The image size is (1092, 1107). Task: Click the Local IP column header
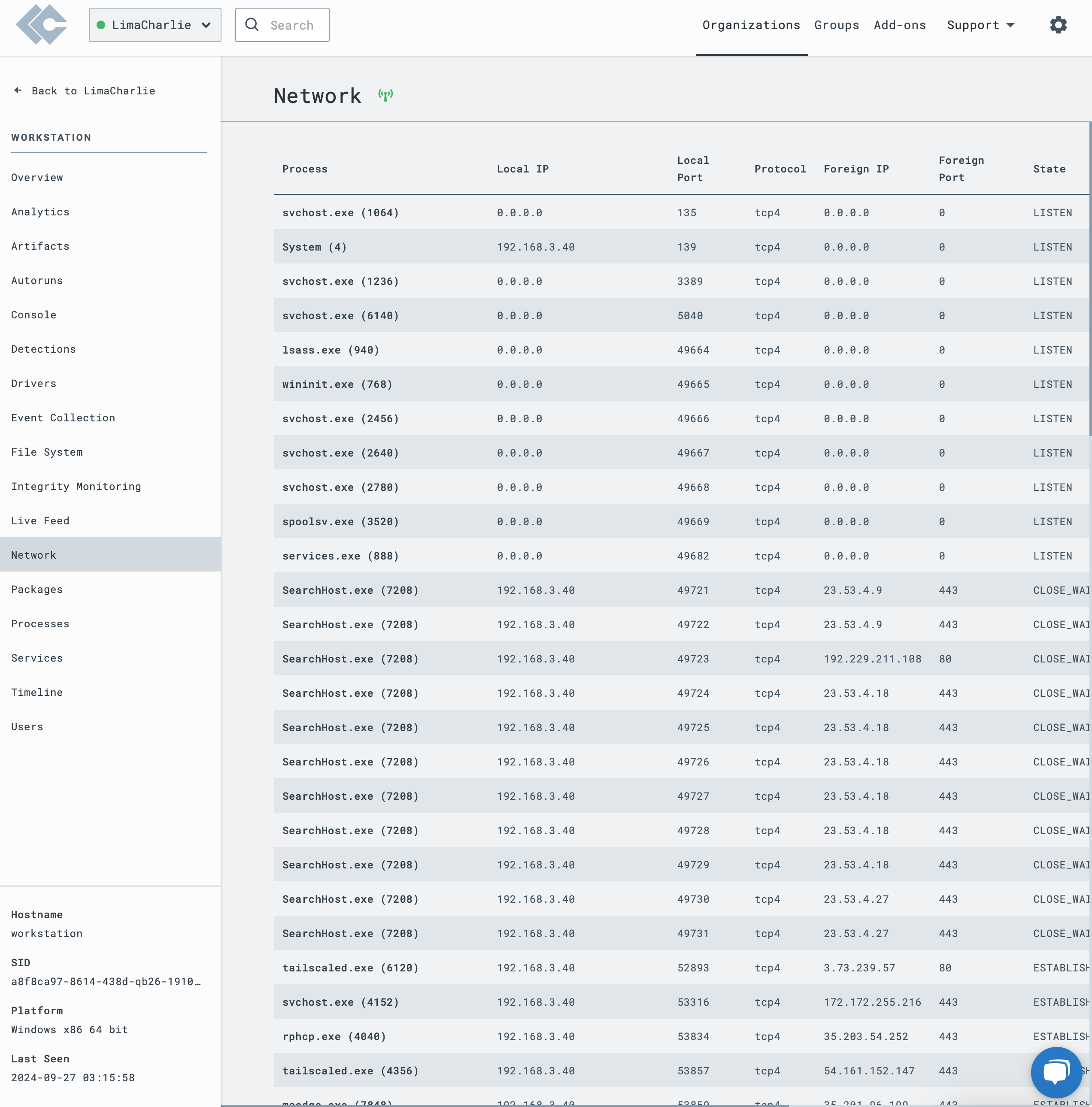click(523, 169)
